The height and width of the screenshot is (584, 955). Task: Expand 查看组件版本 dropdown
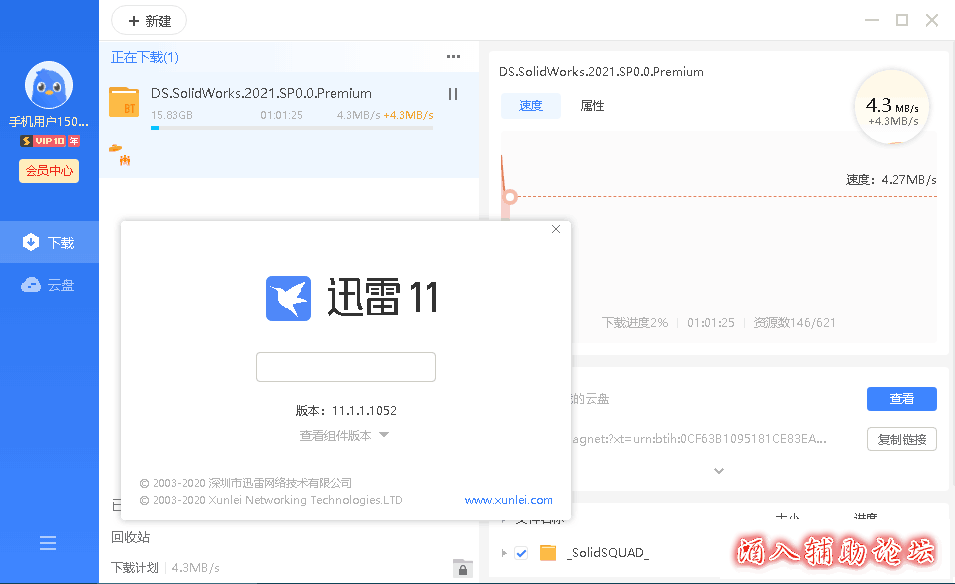click(344, 435)
